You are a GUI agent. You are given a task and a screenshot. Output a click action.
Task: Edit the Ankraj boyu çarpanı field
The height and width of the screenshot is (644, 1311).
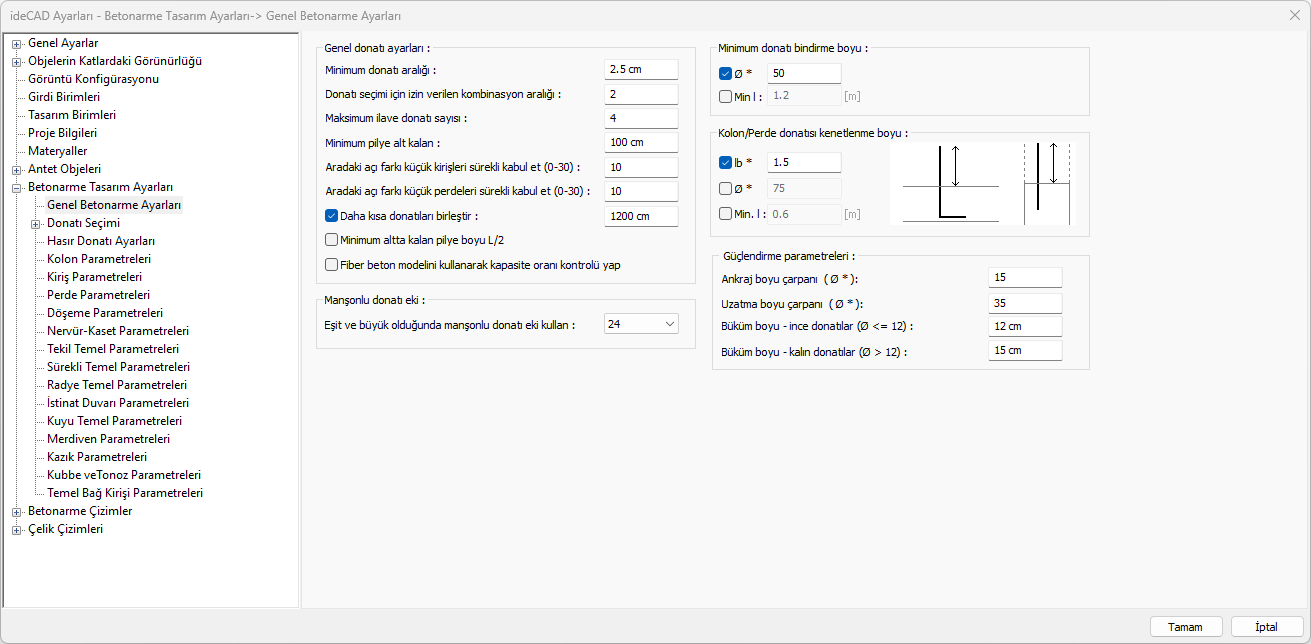click(x=1024, y=278)
